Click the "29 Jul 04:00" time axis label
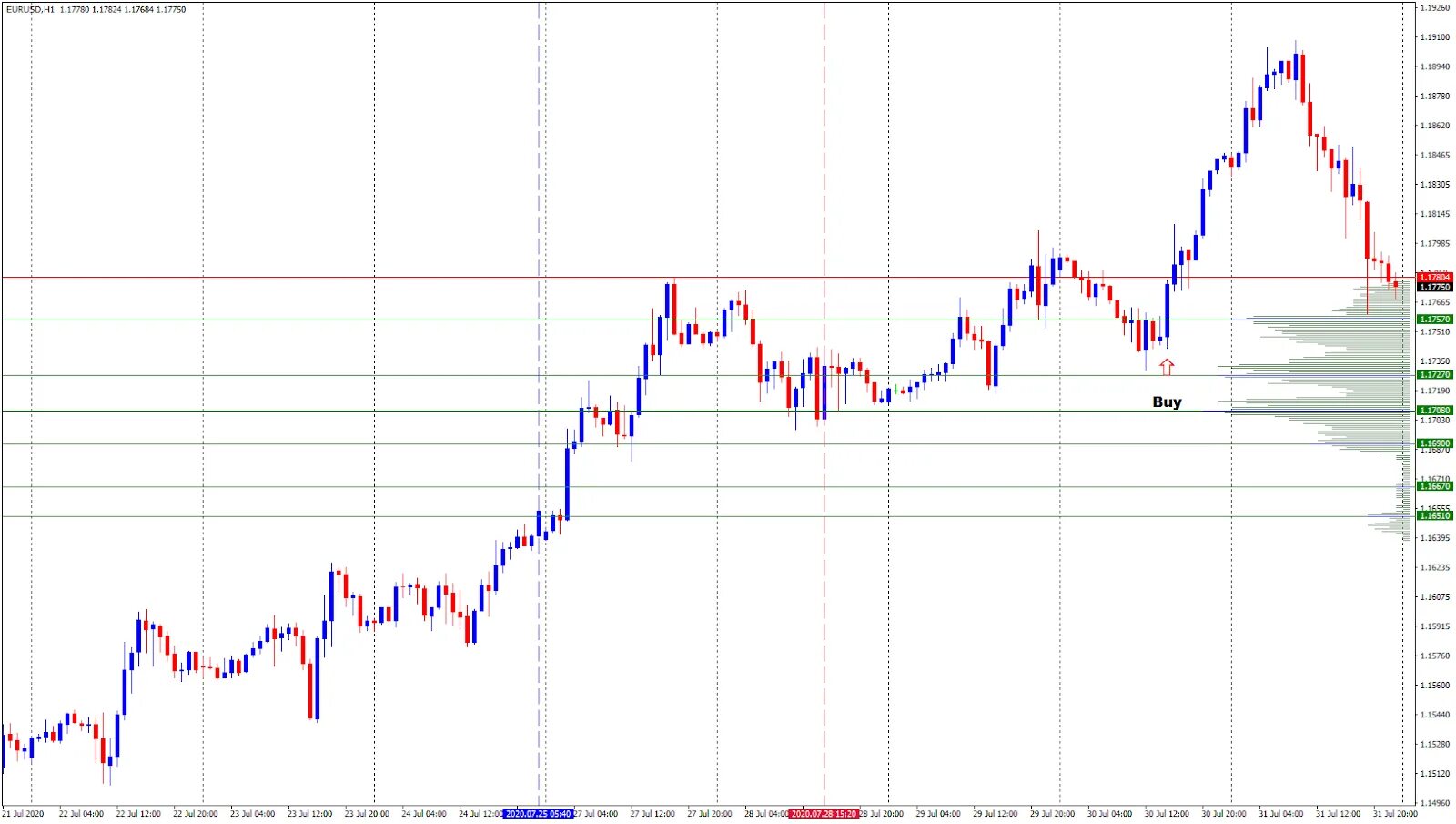This screenshot has height=824, width=1456. click(938, 814)
